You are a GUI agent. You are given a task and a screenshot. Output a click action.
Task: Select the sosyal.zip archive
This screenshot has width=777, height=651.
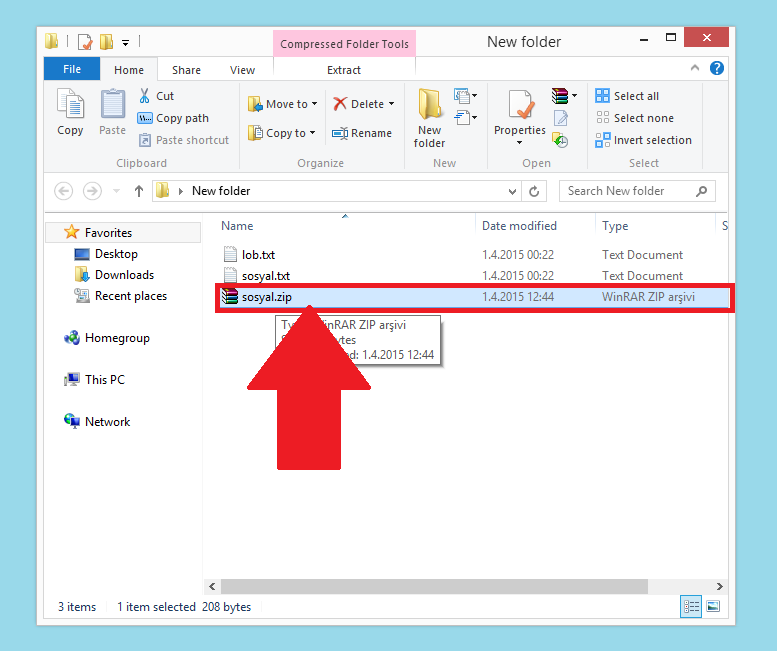pyautogui.click(x=473, y=297)
